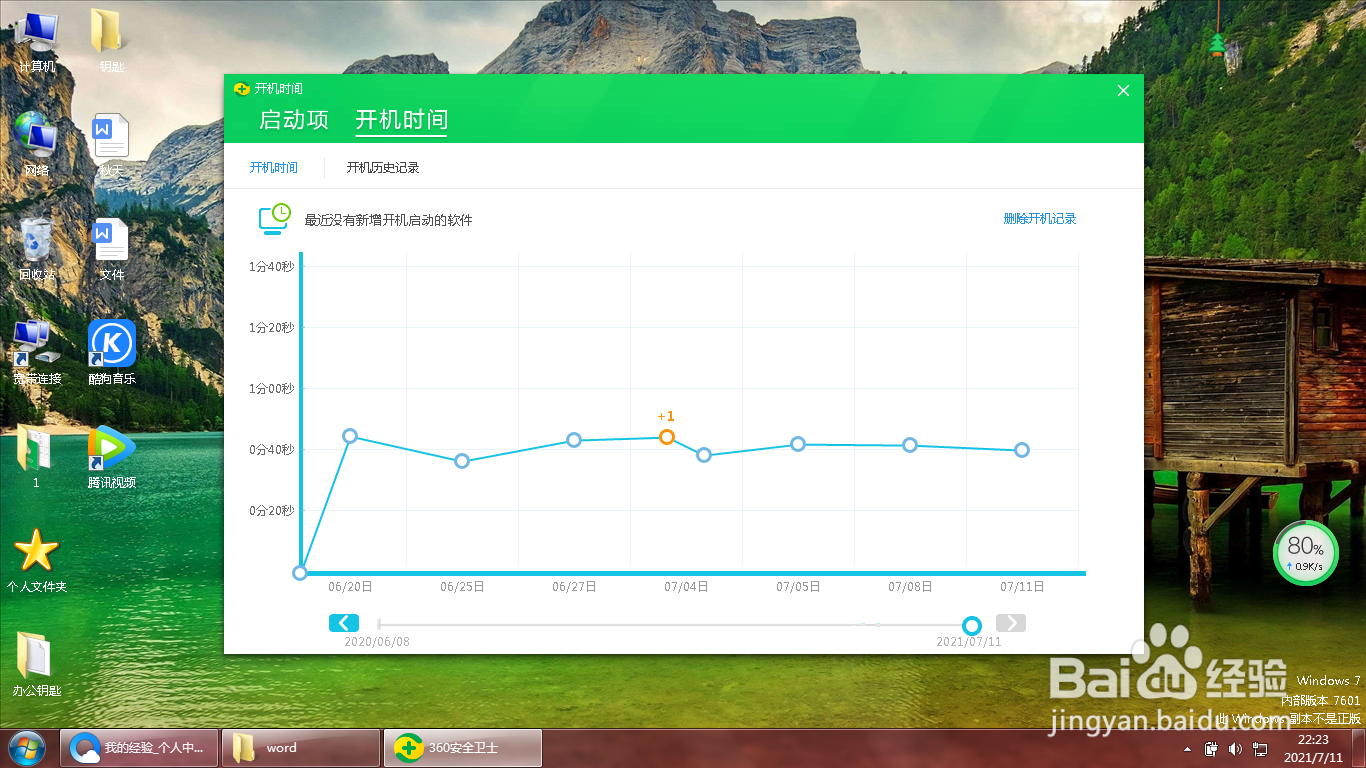
Task: Click the 最近没有新增开机启动的软件 notice text
Action: click(x=388, y=220)
